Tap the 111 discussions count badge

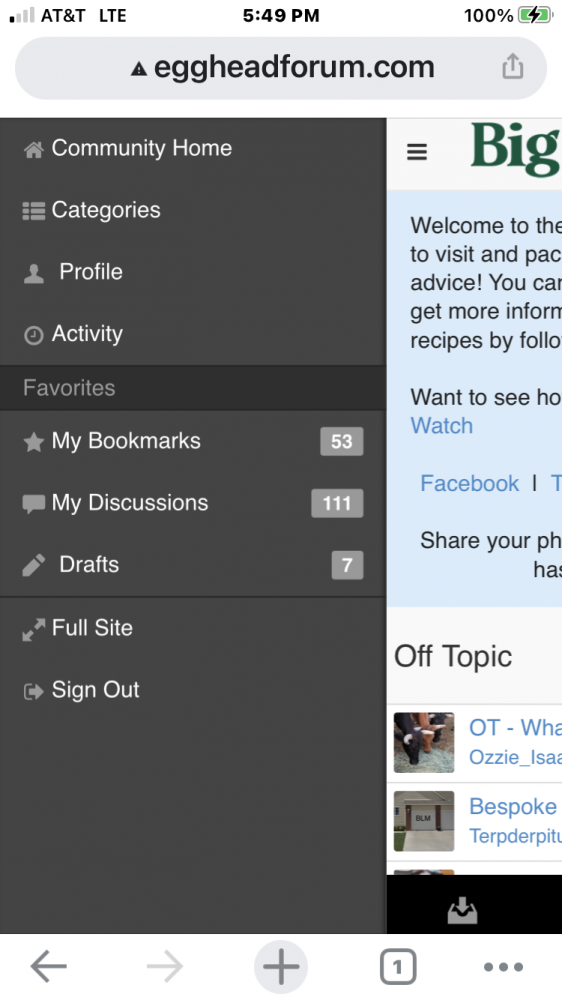coord(337,503)
